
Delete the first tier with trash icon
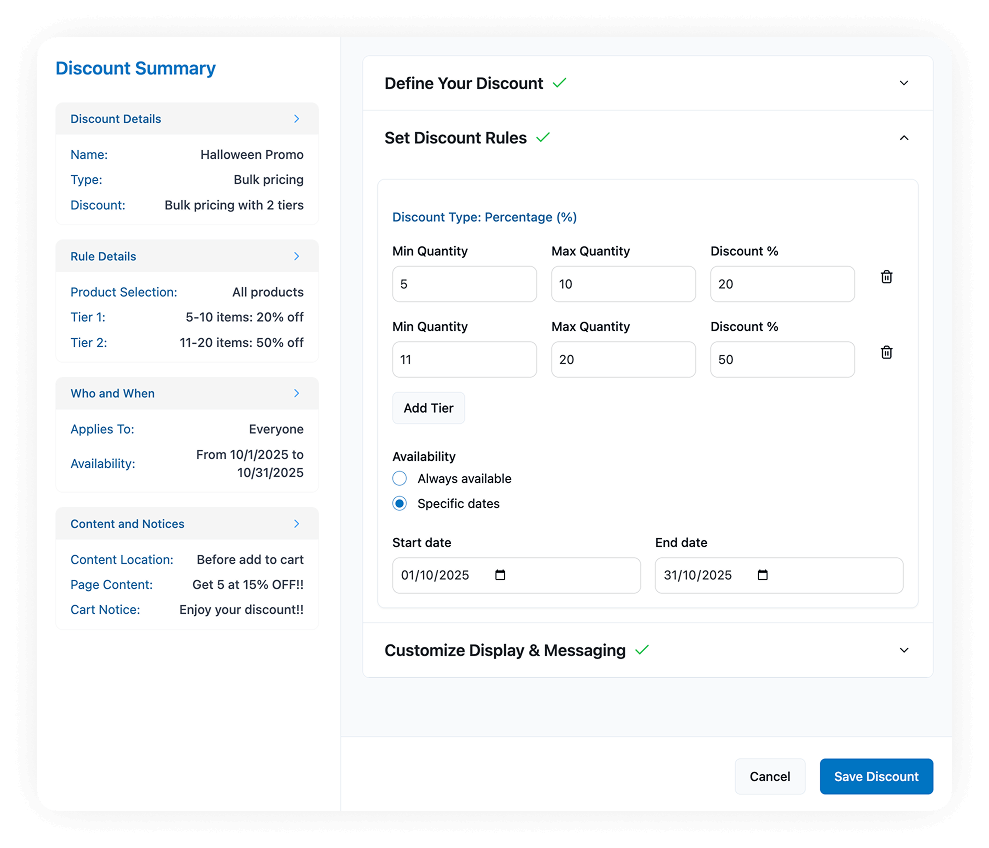[886, 277]
